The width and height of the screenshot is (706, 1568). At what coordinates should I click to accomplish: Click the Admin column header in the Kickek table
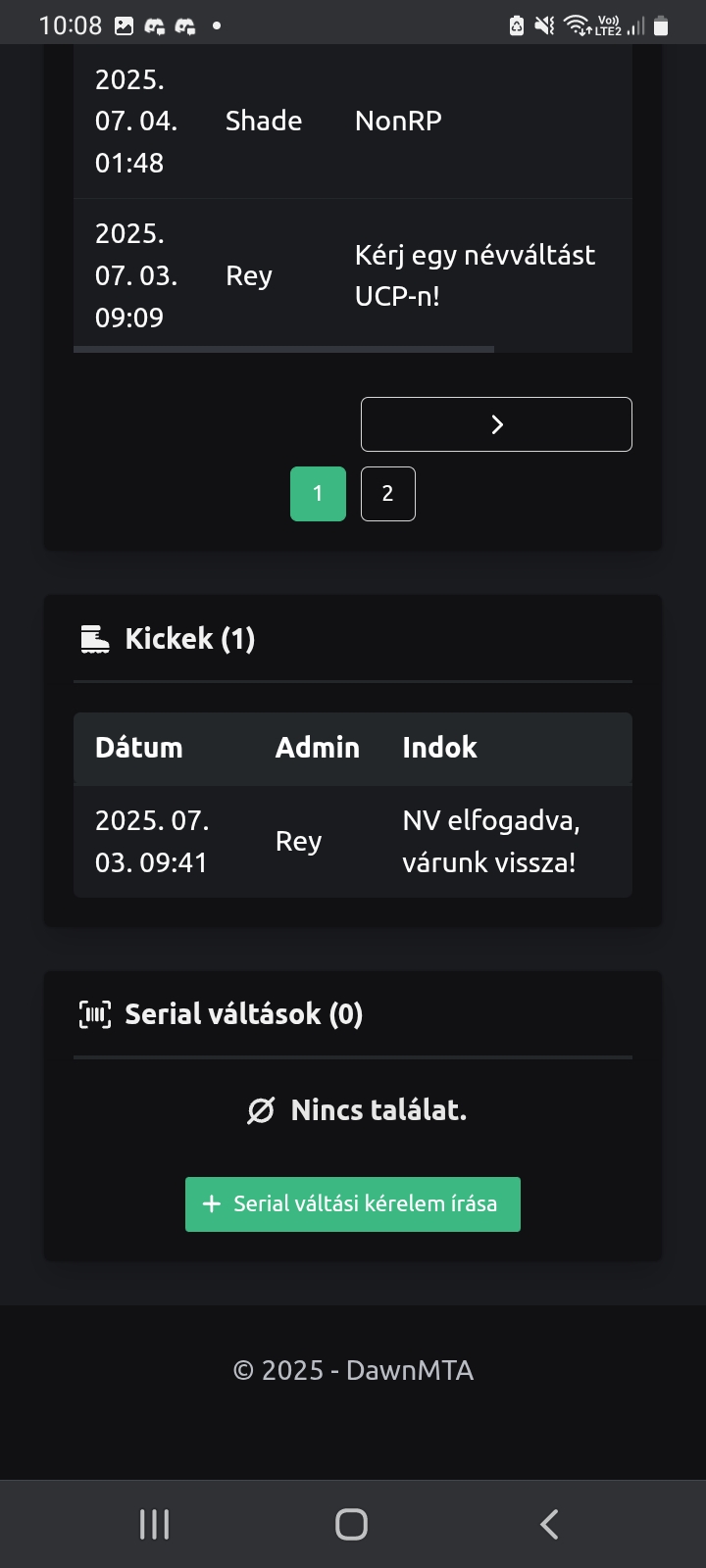click(x=317, y=748)
